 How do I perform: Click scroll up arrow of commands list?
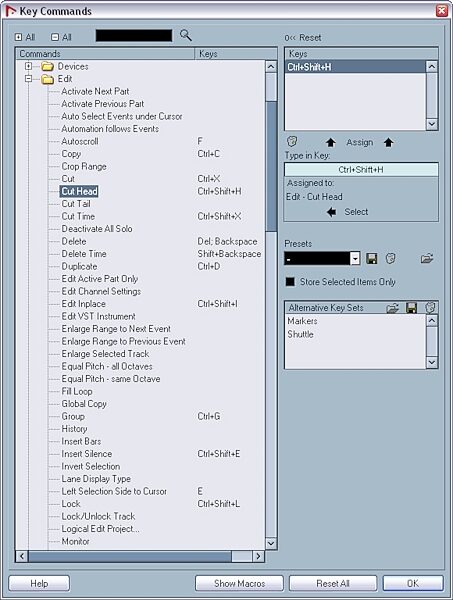271,67
